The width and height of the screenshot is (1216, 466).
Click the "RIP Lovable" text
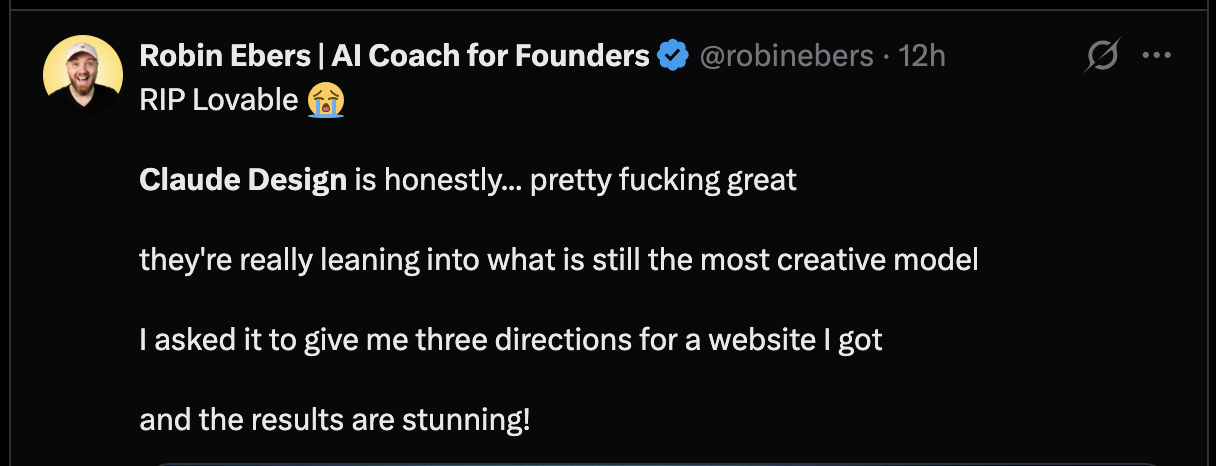(x=220, y=101)
